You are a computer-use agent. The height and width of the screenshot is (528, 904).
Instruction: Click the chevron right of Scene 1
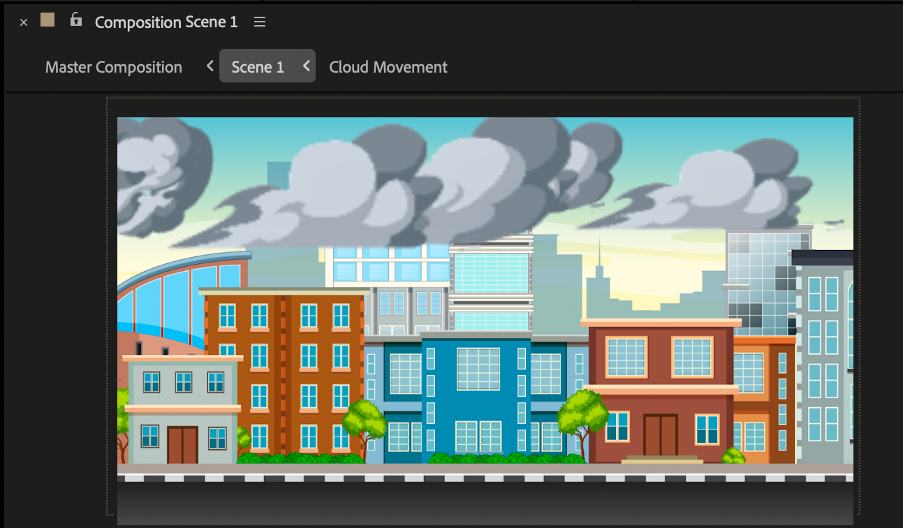pos(306,67)
